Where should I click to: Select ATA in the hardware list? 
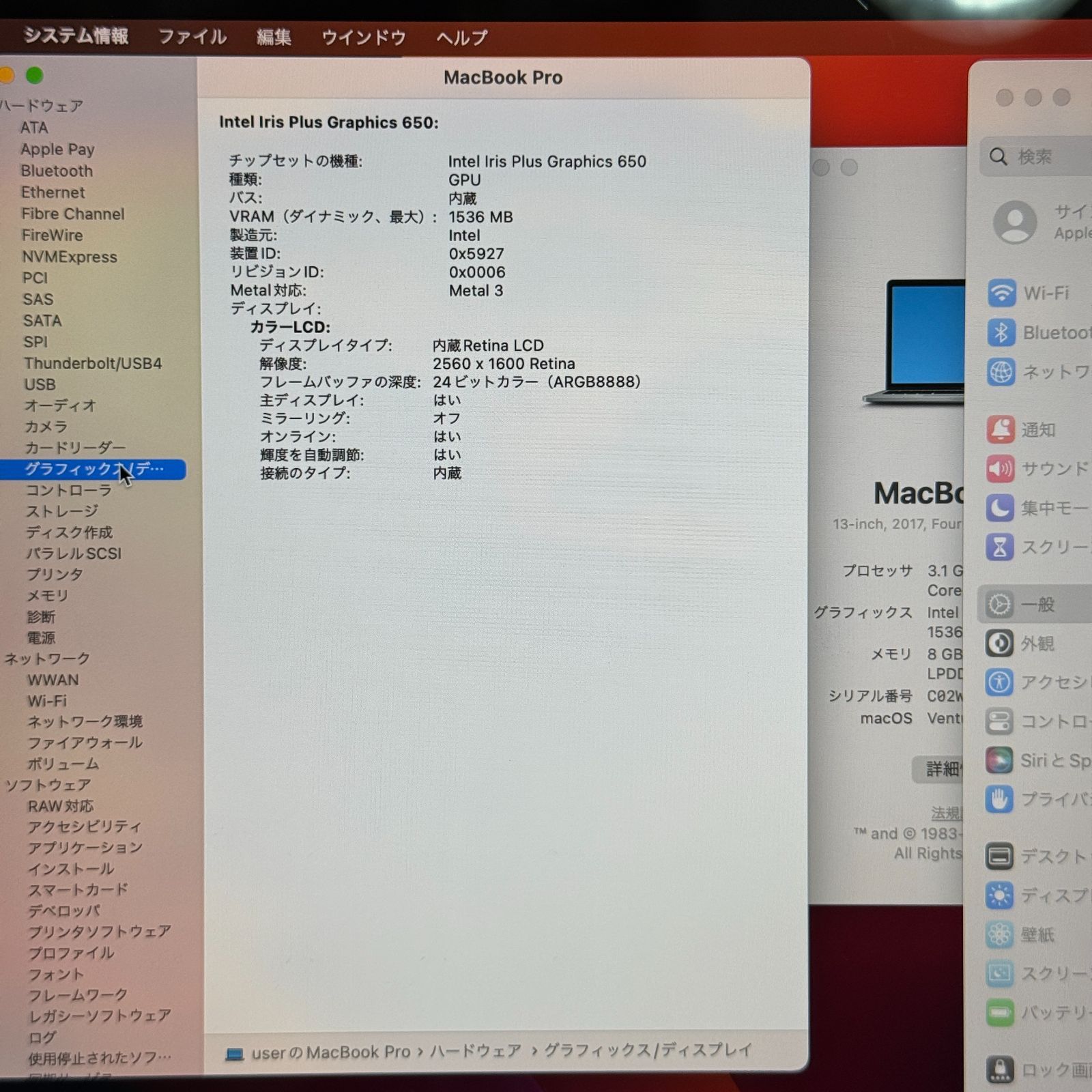34,128
